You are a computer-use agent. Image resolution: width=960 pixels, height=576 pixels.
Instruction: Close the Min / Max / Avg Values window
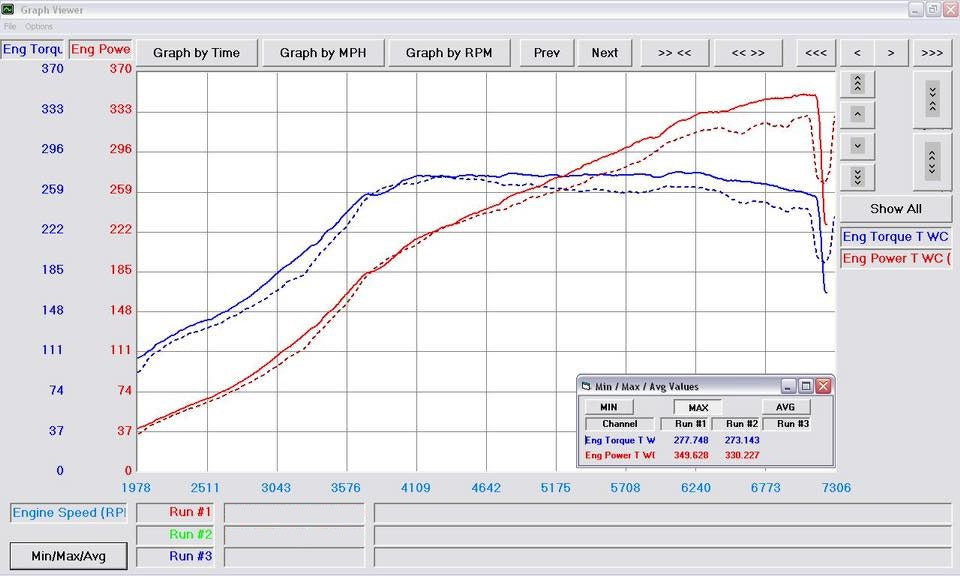tap(822, 386)
